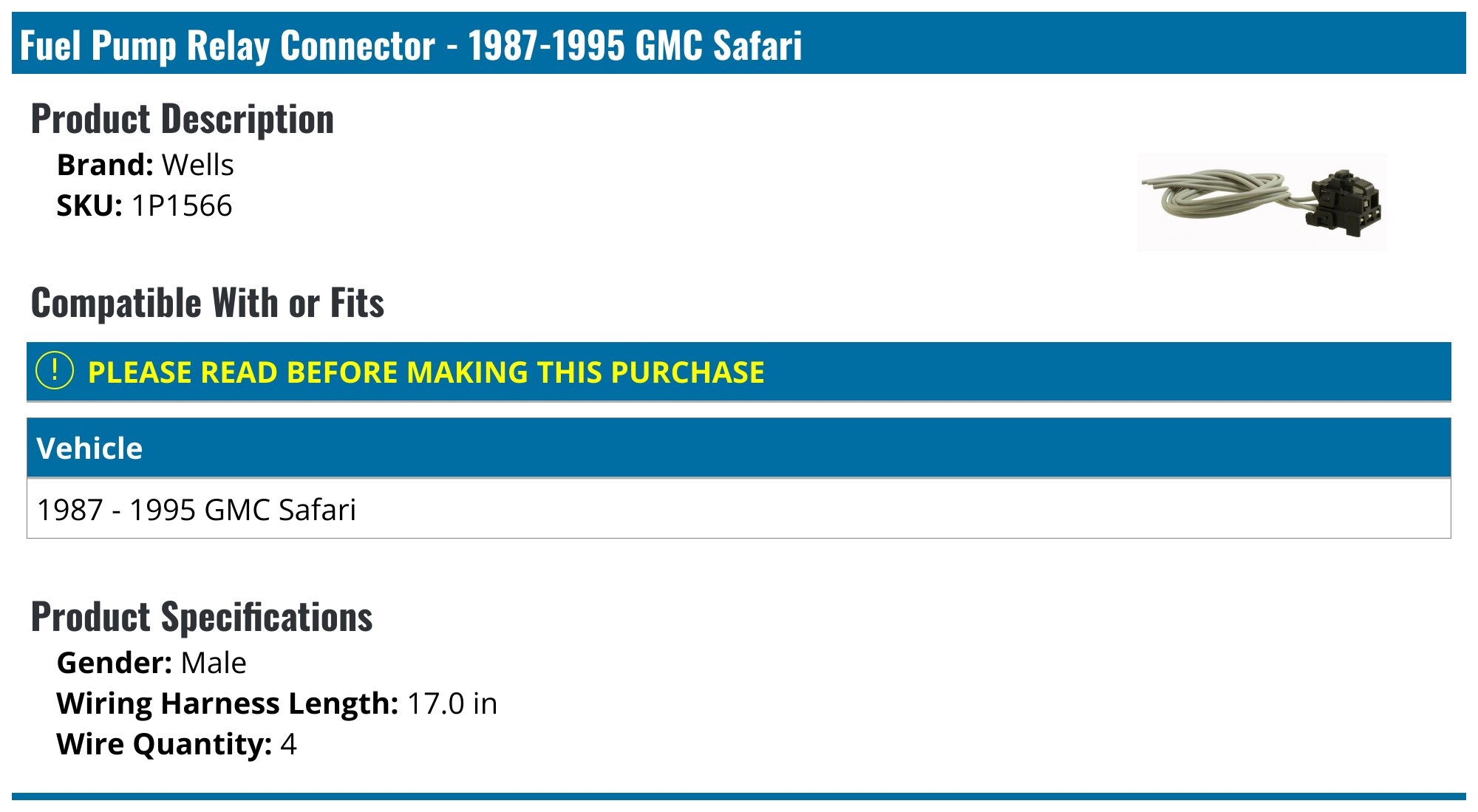Click the Wells brand name

tap(198, 165)
